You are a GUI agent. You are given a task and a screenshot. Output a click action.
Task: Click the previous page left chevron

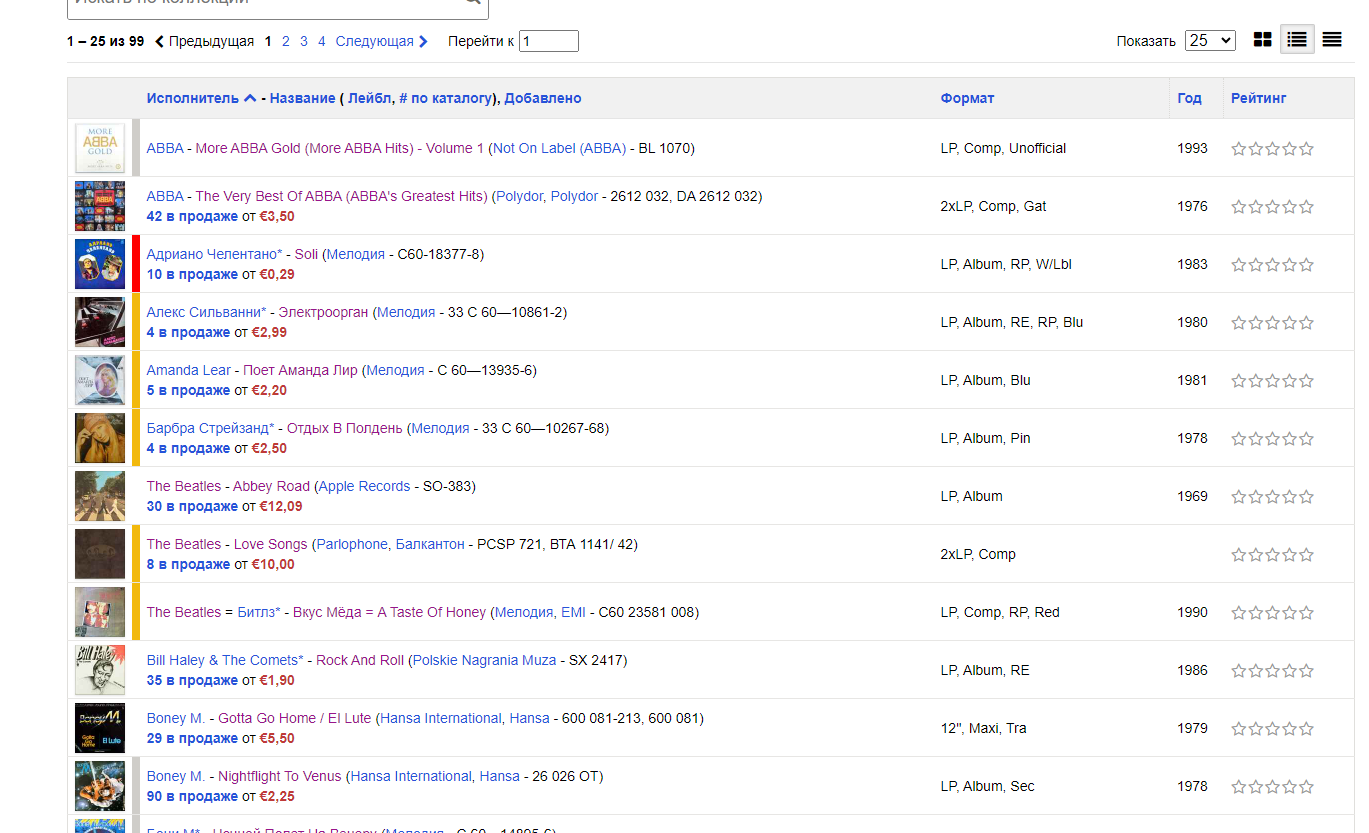click(159, 41)
